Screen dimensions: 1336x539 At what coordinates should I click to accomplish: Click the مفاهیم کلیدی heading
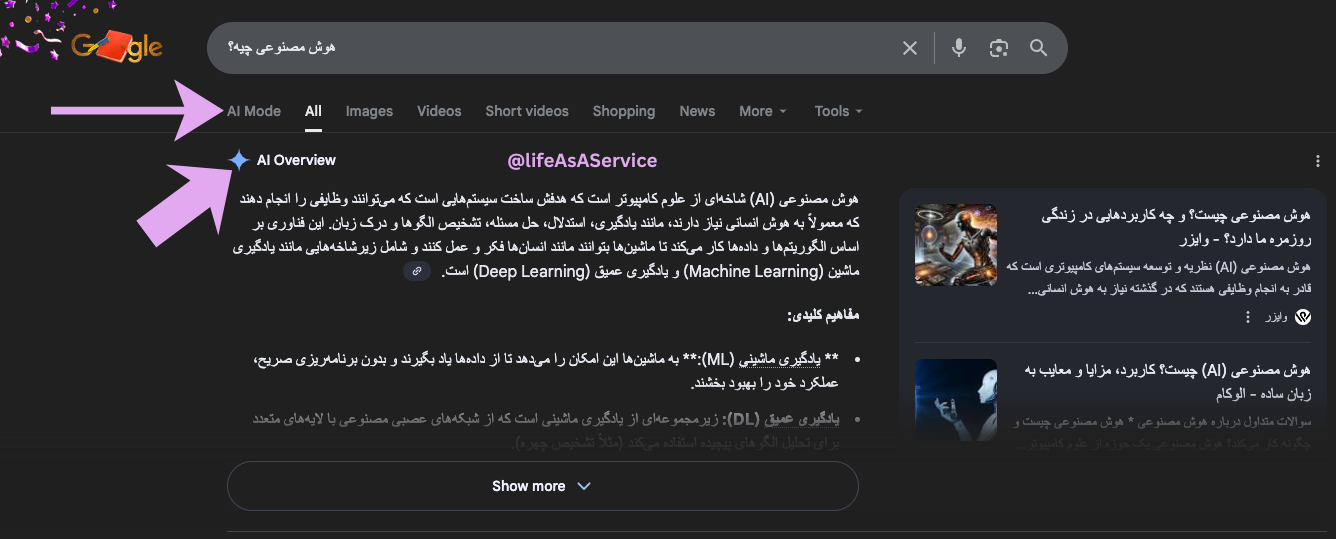pyautogui.click(x=824, y=315)
